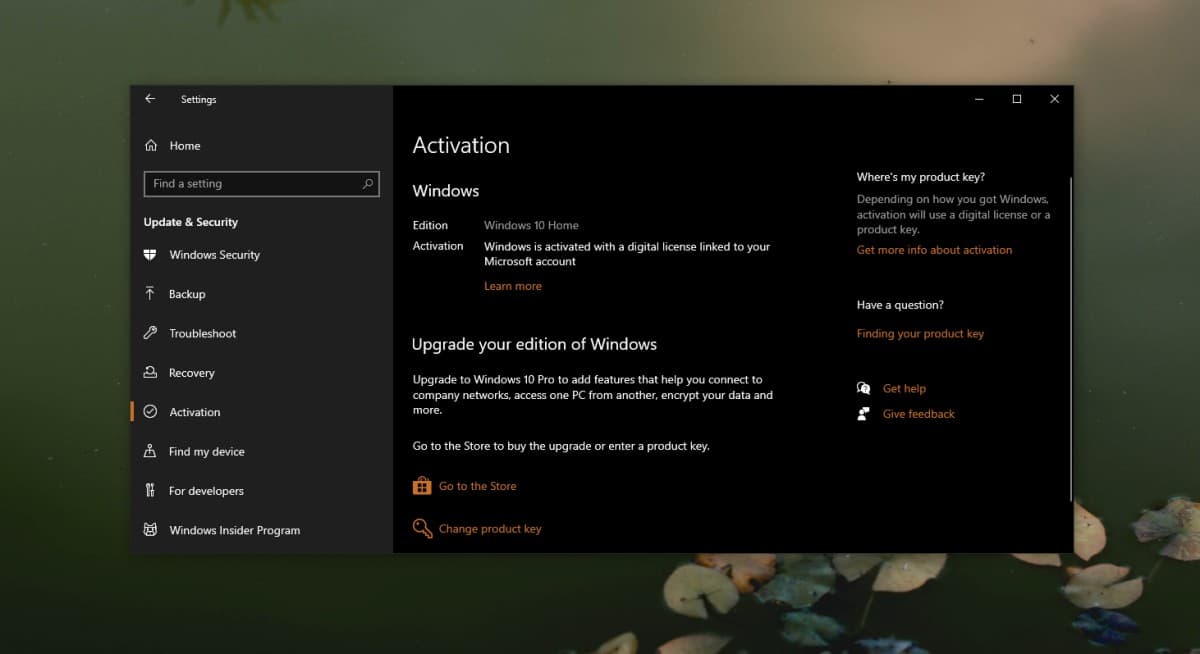Follow the Learn more link
Image resolution: width=1200 pixels, height=654 pixels.
click(x=513, y=286)
